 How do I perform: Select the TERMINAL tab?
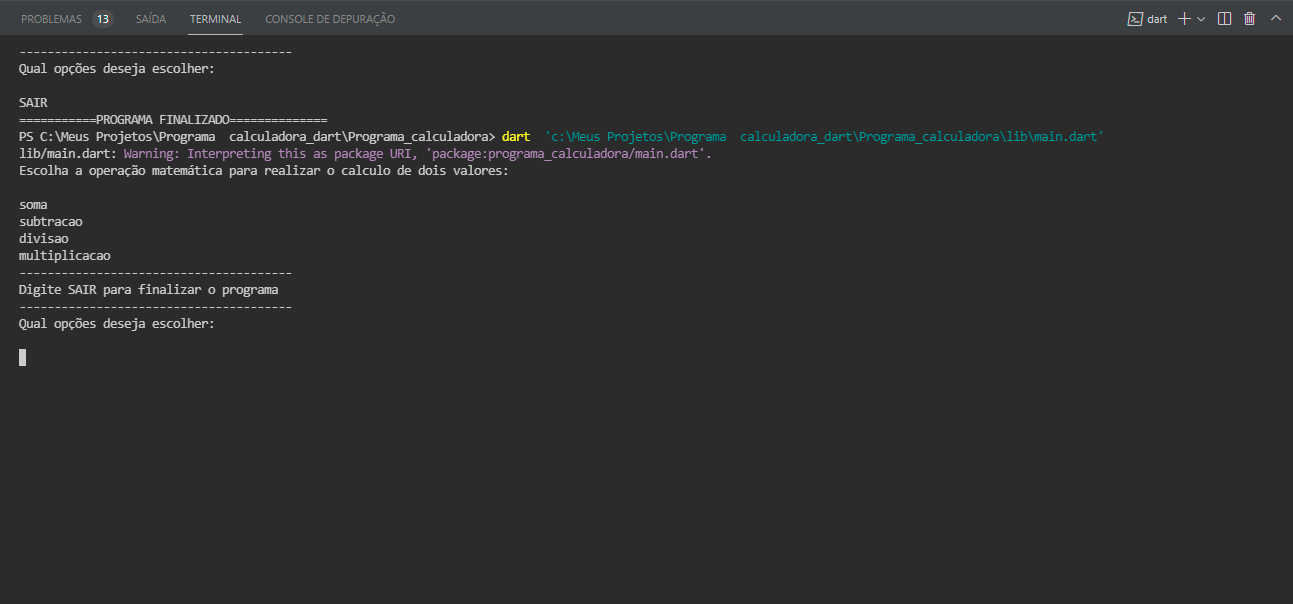tap(215, 19)
